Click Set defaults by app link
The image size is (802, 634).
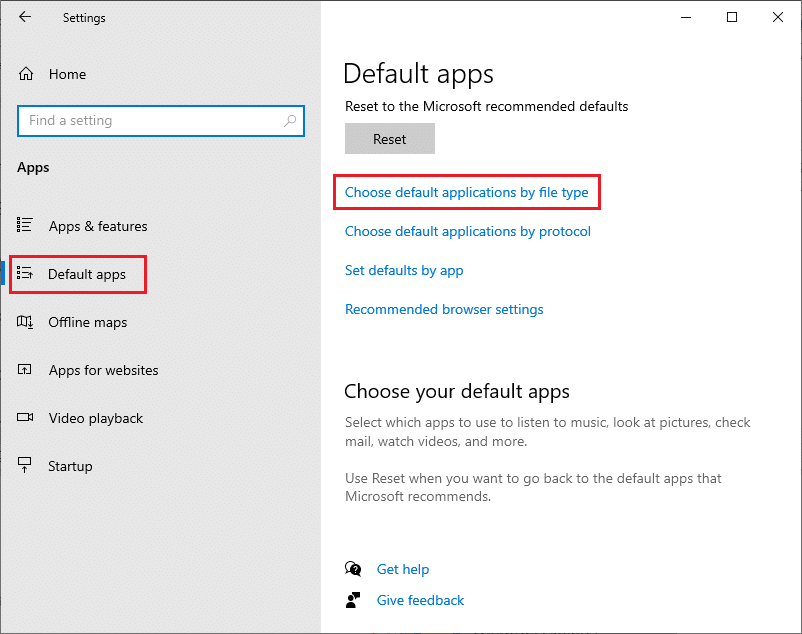click(404, 270)
